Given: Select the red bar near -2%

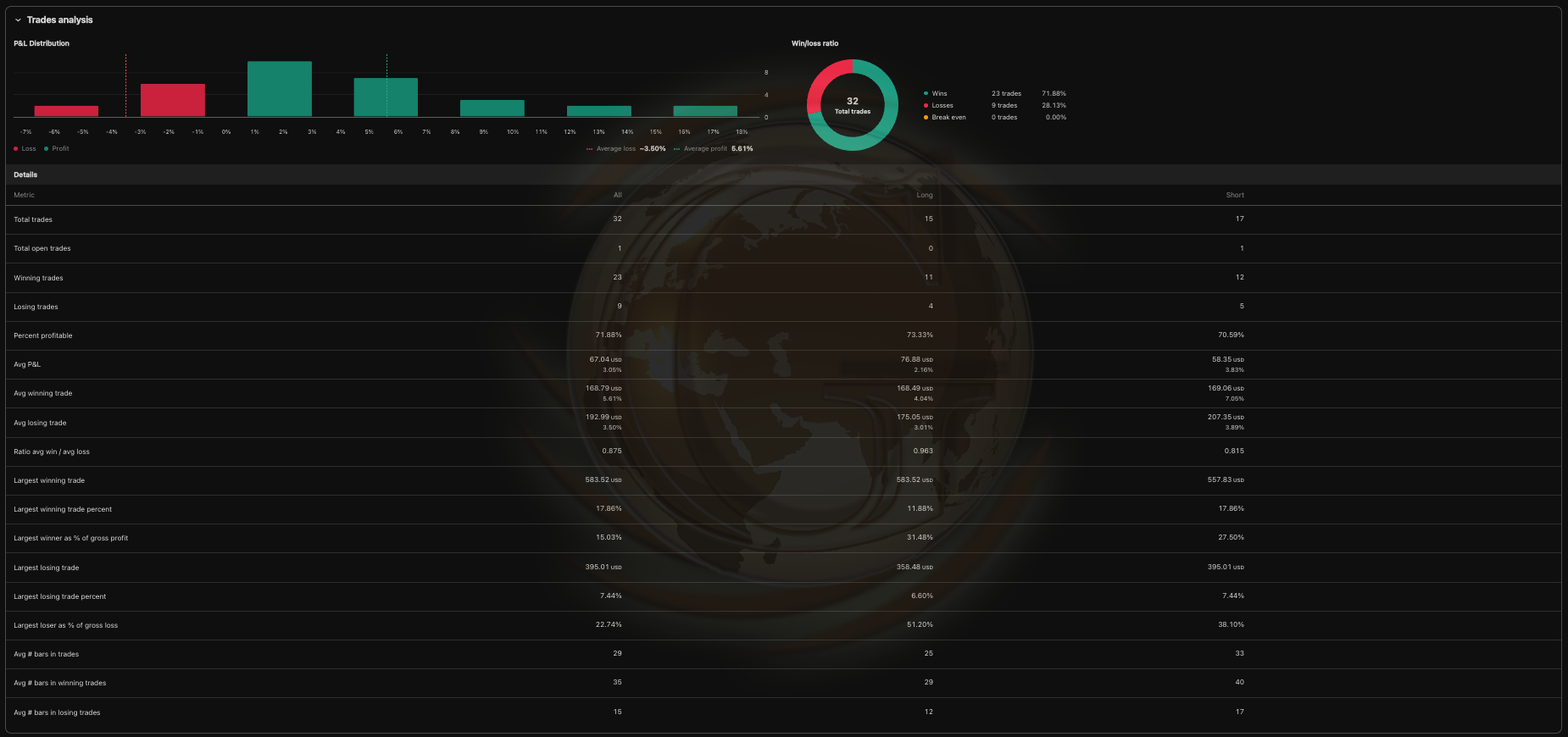Looking at the screenshot, I should (172, 100).
